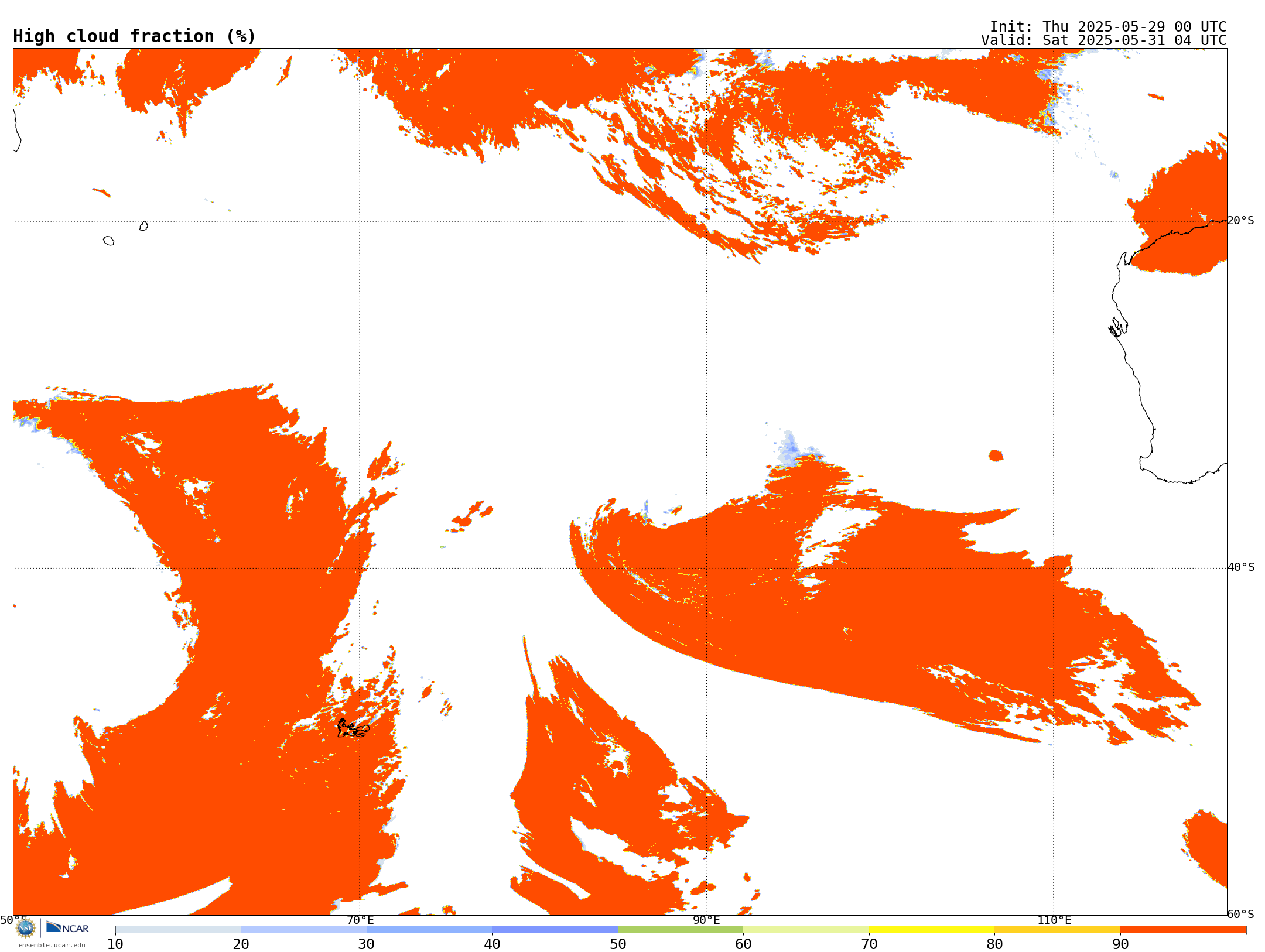The image size is (1265, 952).
Task: Click the Kerguelen Islands outline on map
Action: (353, 728)
